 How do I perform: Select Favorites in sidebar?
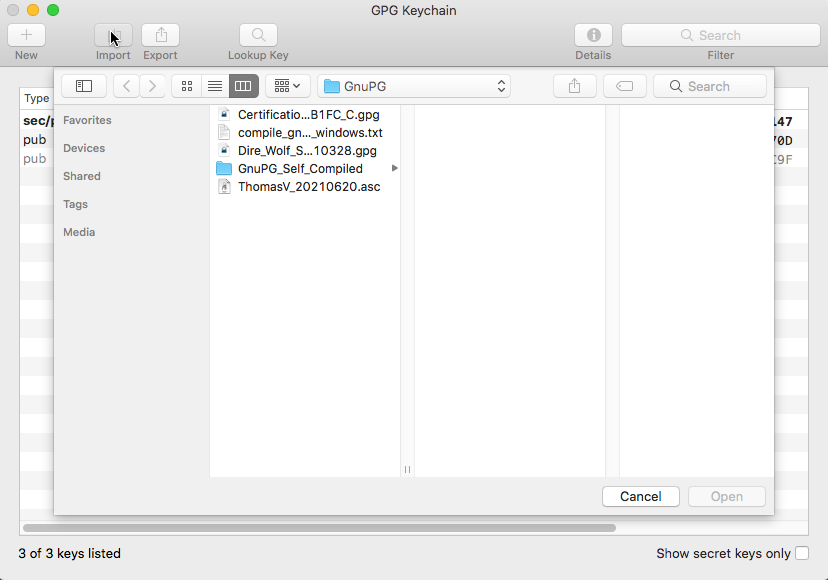(87, 120)
